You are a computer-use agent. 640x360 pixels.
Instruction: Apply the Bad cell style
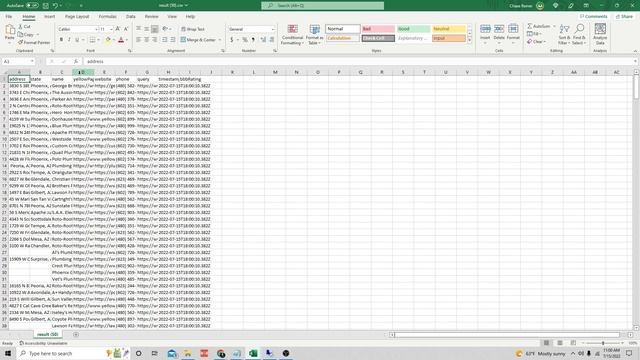tap(378, 29)
